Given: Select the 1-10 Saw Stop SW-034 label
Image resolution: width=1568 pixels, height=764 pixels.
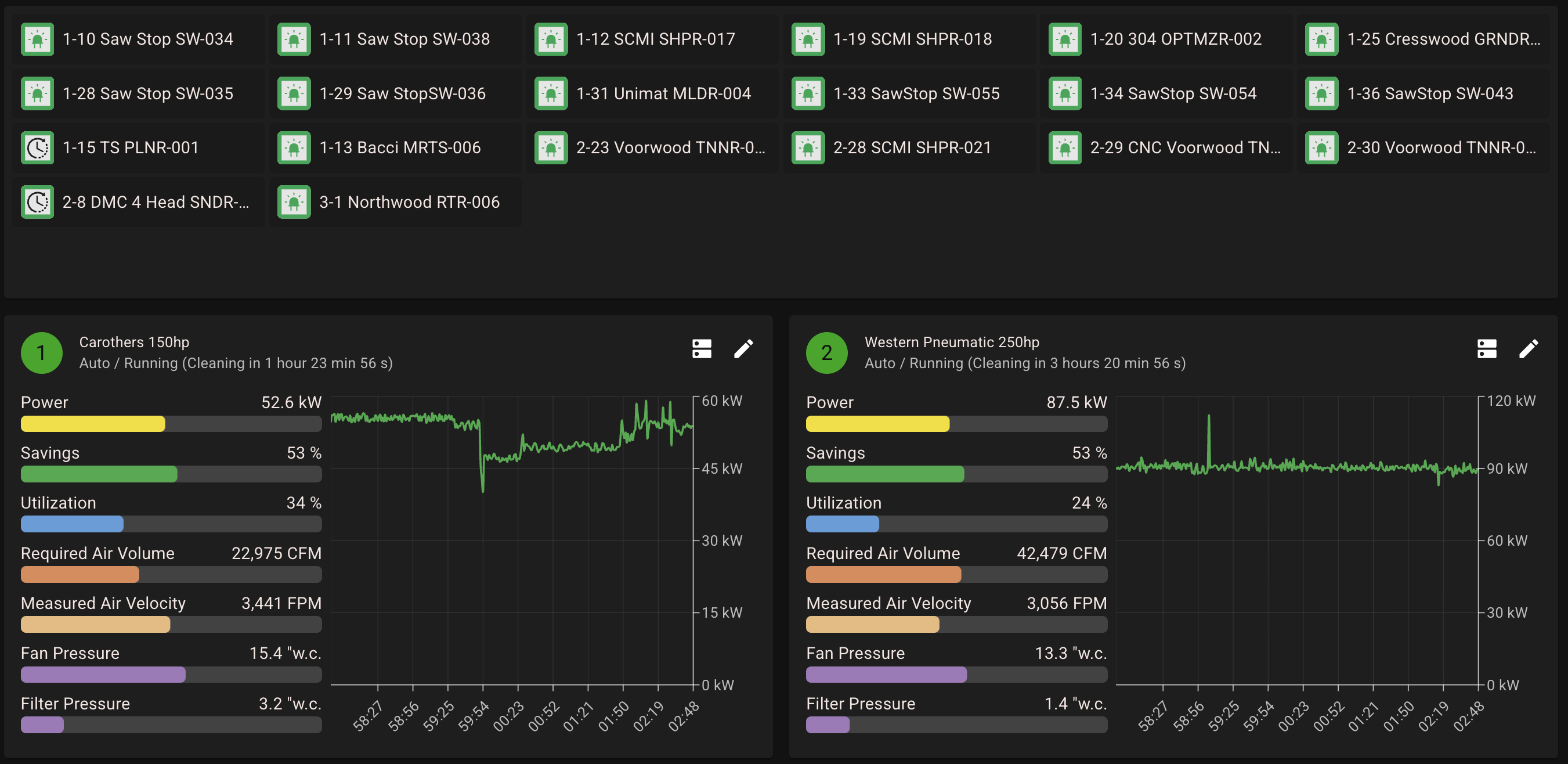Looking at the screenshot, I should click(x=148, y=39).
